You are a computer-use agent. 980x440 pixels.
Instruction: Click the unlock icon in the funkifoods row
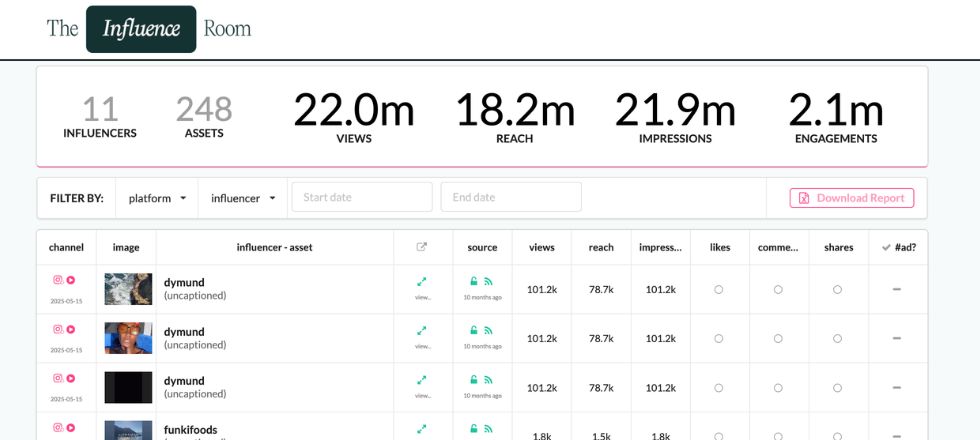click(x=474, y=429)
